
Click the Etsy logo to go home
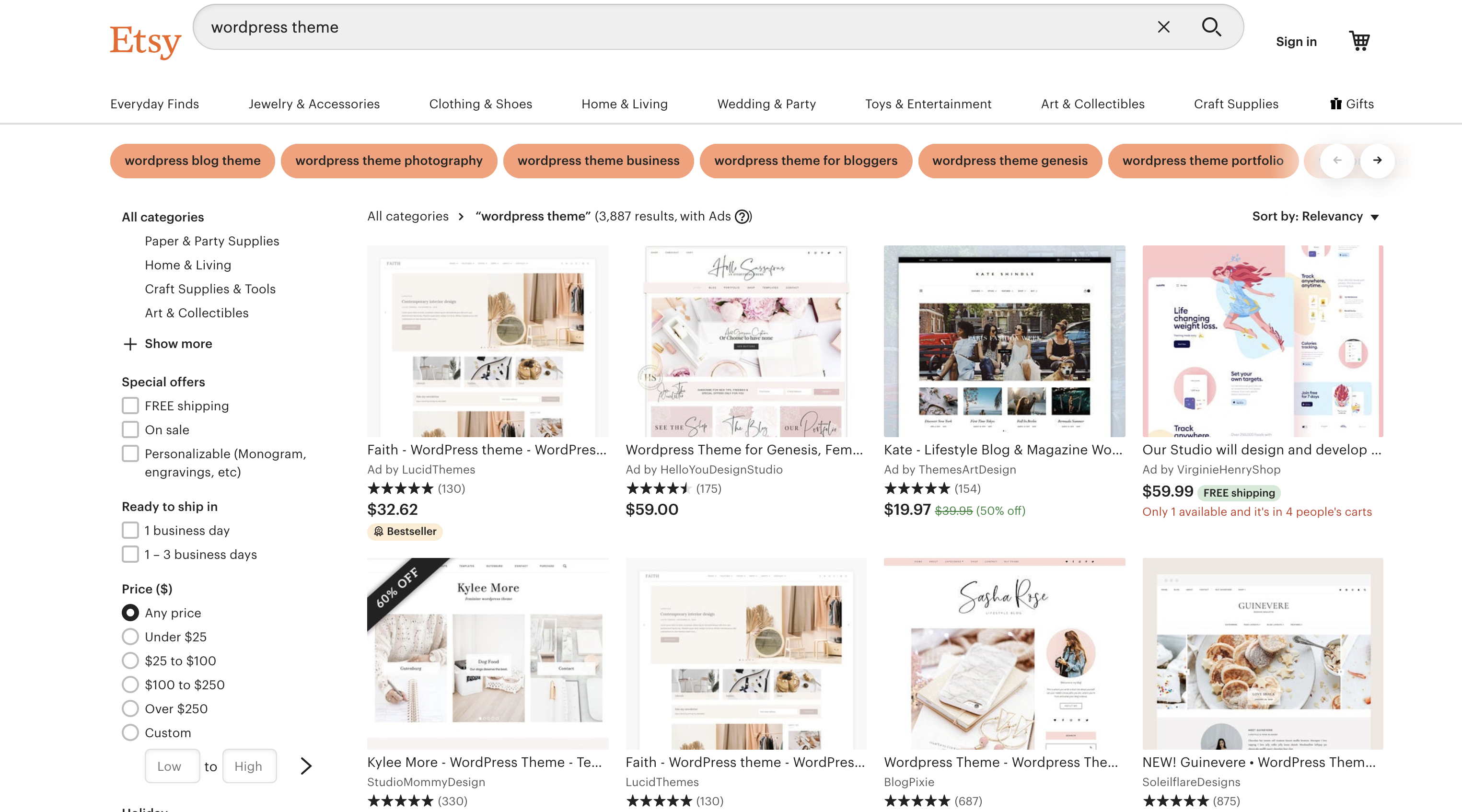coord(145,40)
